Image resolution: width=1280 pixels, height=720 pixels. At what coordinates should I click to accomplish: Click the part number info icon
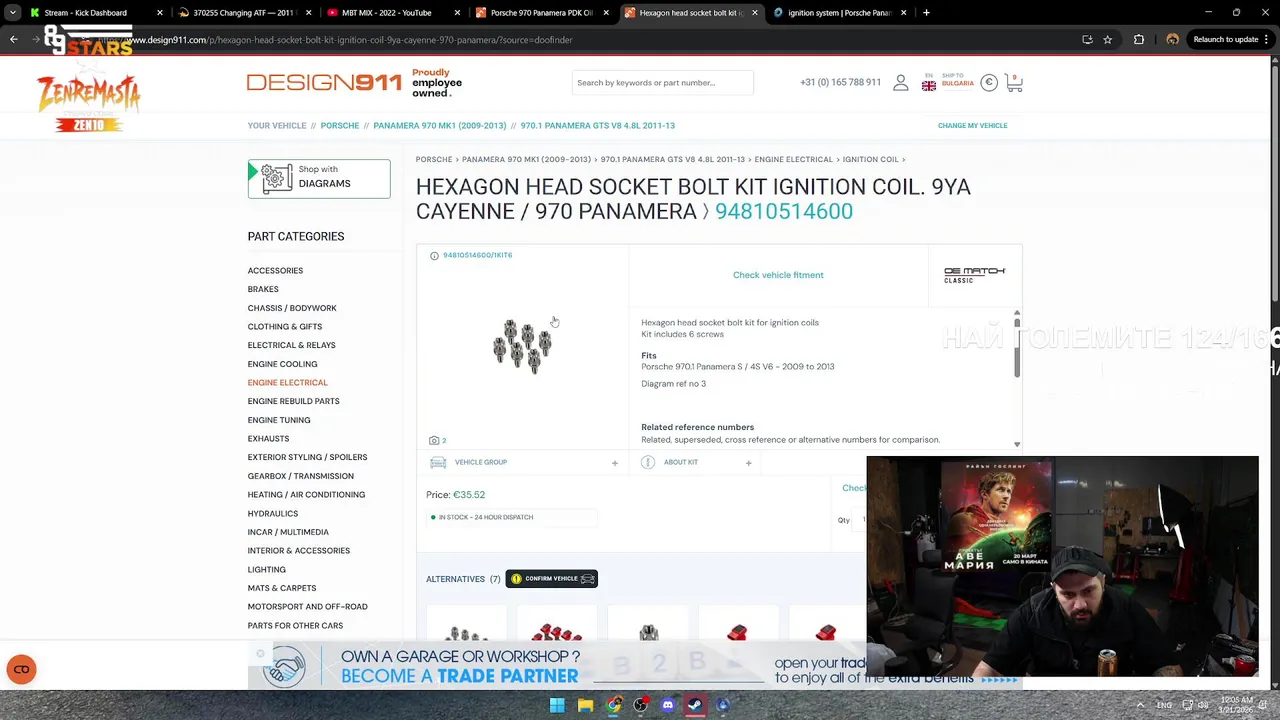434,256
